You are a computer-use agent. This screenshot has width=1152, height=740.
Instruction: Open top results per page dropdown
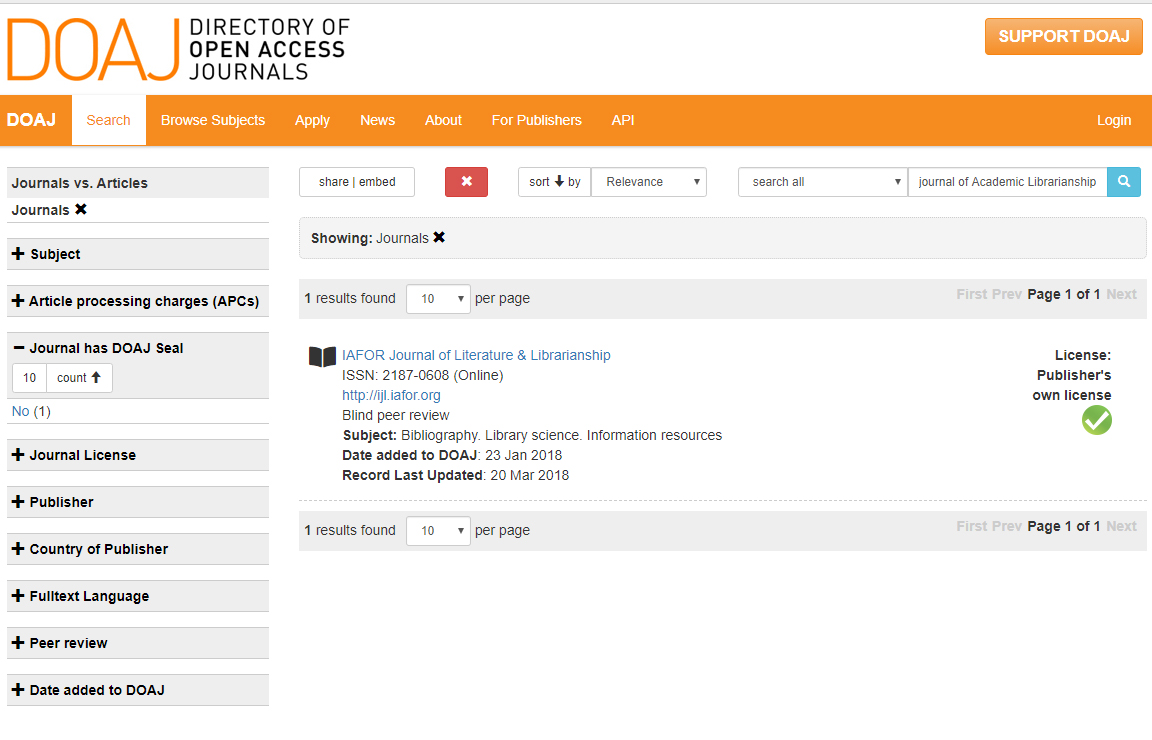438,298
